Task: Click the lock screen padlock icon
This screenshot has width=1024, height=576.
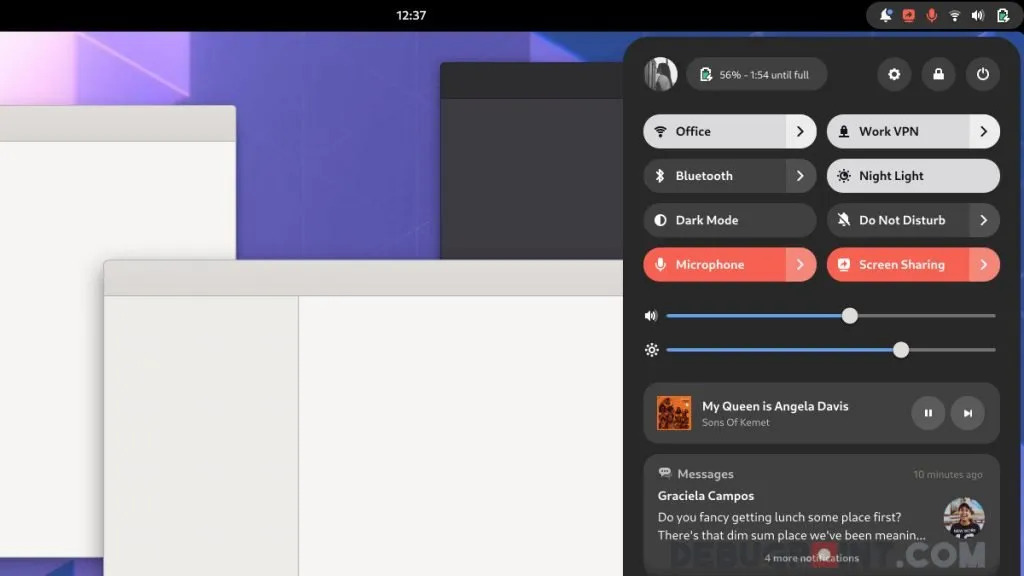Action: [938, 74]
